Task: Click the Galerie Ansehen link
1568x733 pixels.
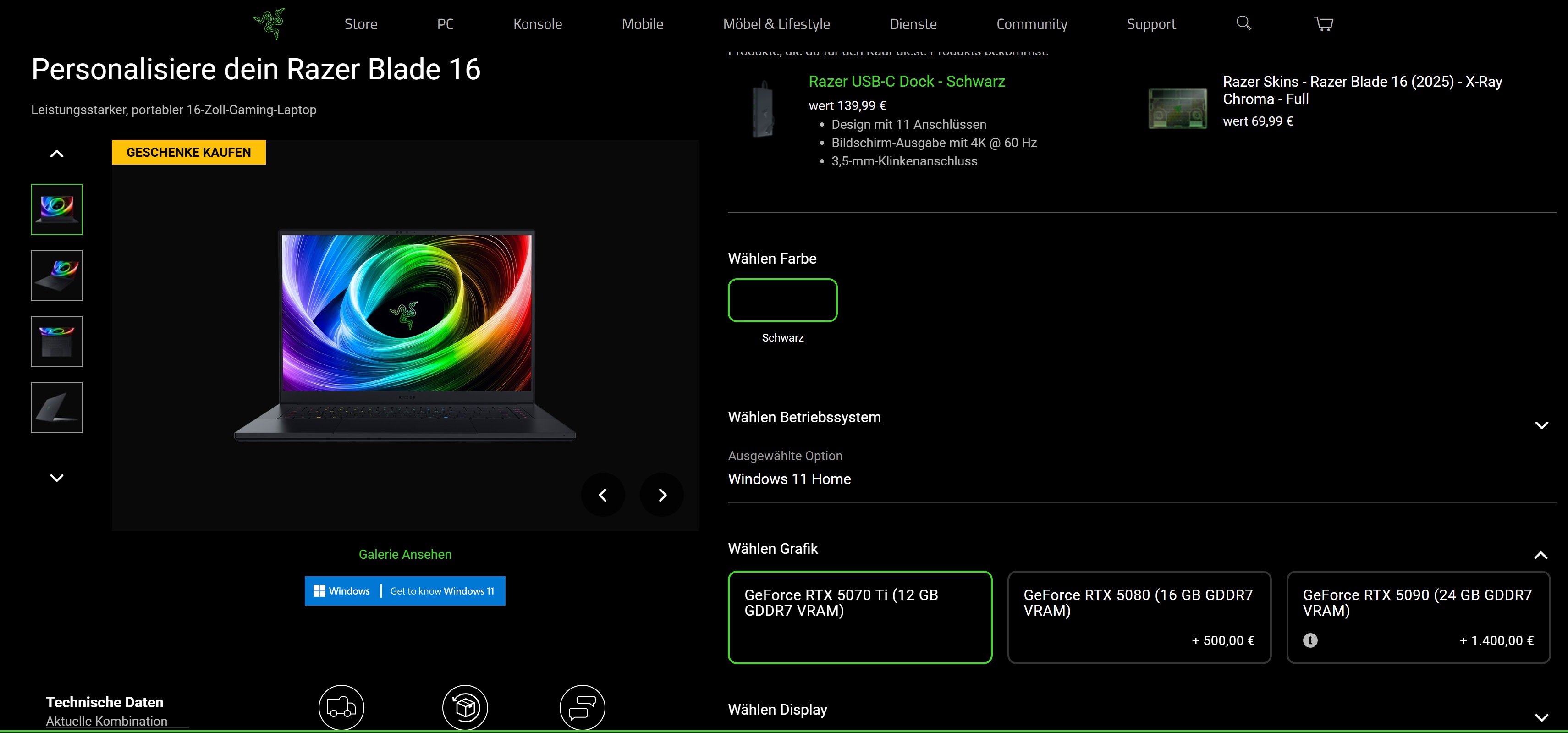Action: (405, 554)
